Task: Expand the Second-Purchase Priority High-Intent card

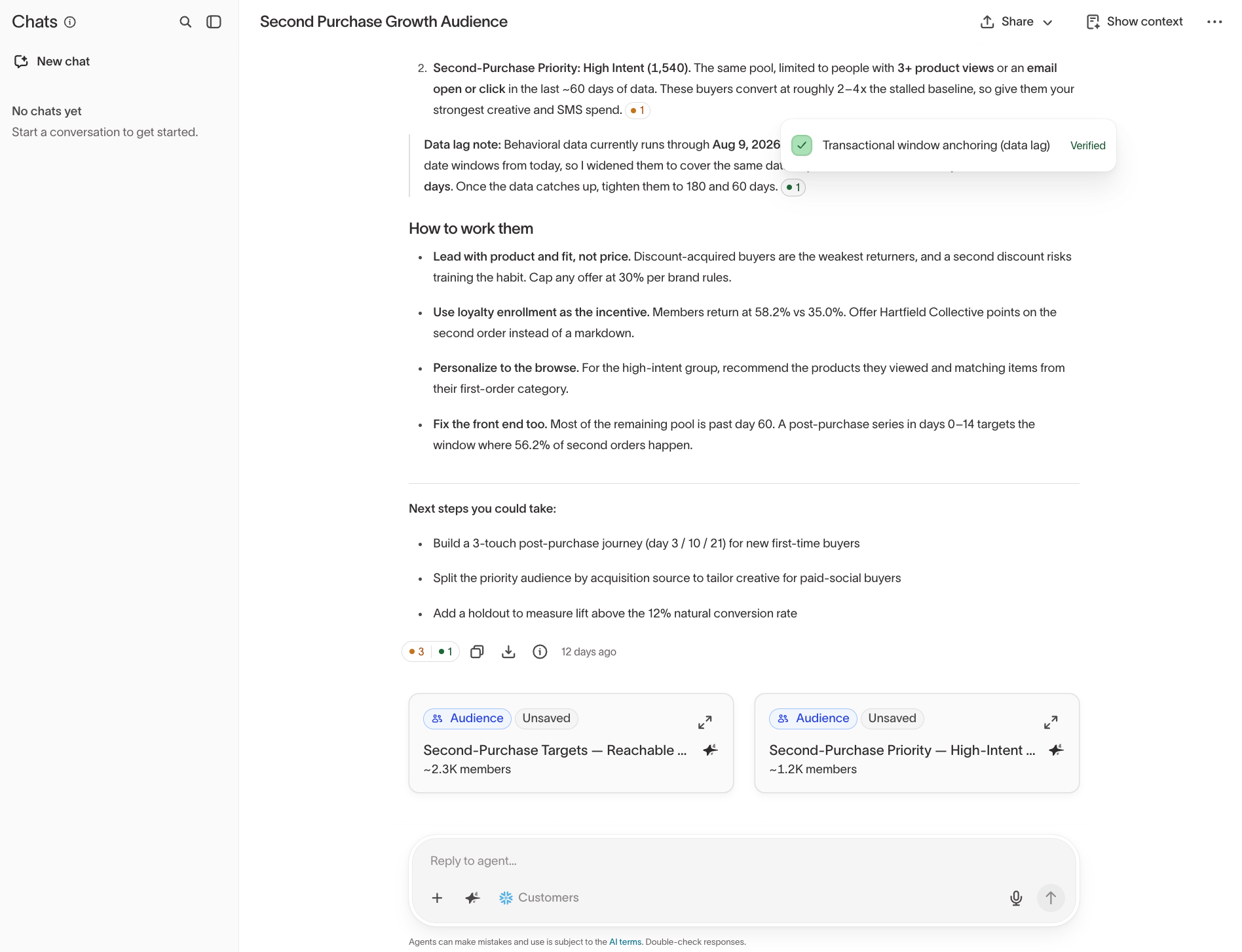Action: tap(1051, 722)
